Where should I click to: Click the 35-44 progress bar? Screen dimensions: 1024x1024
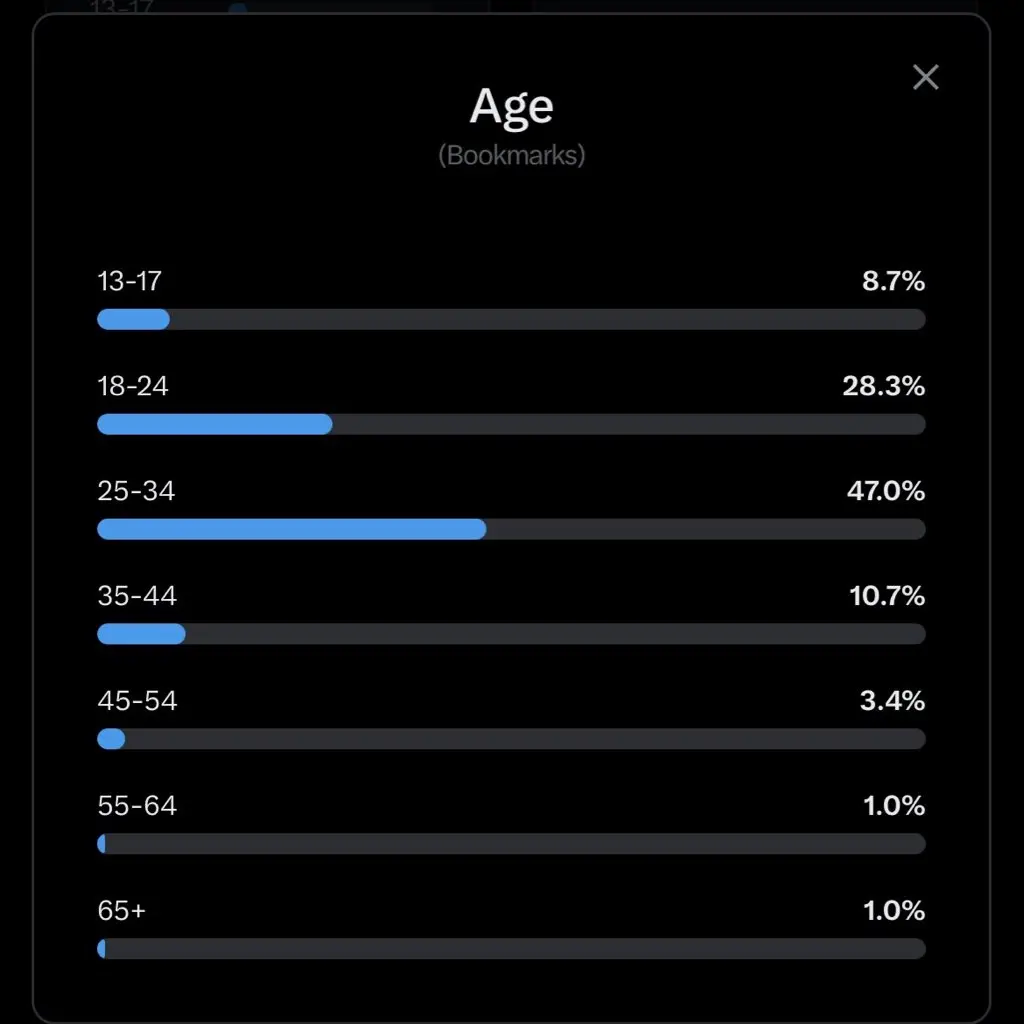(511, 634)
